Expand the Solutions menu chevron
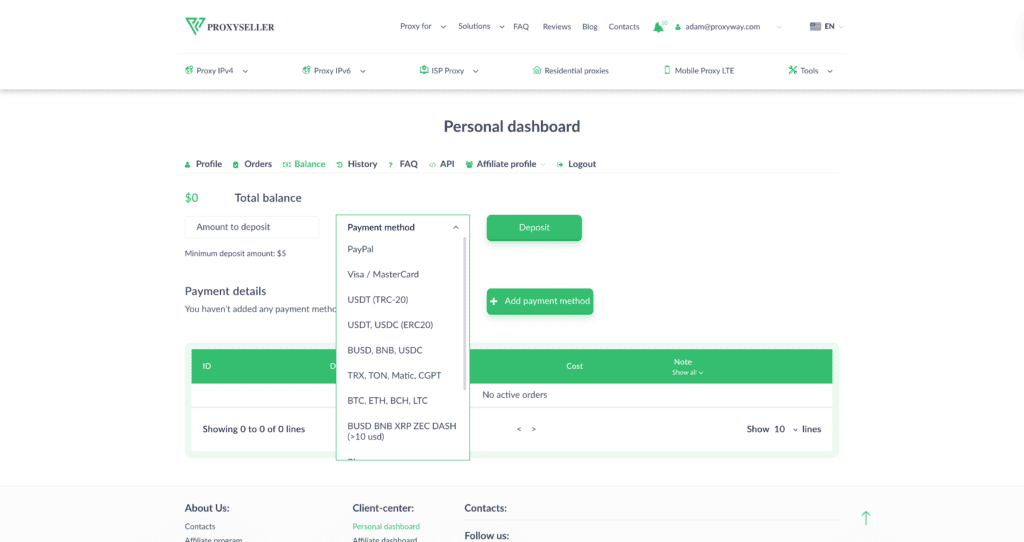 (x=502, y=27)
